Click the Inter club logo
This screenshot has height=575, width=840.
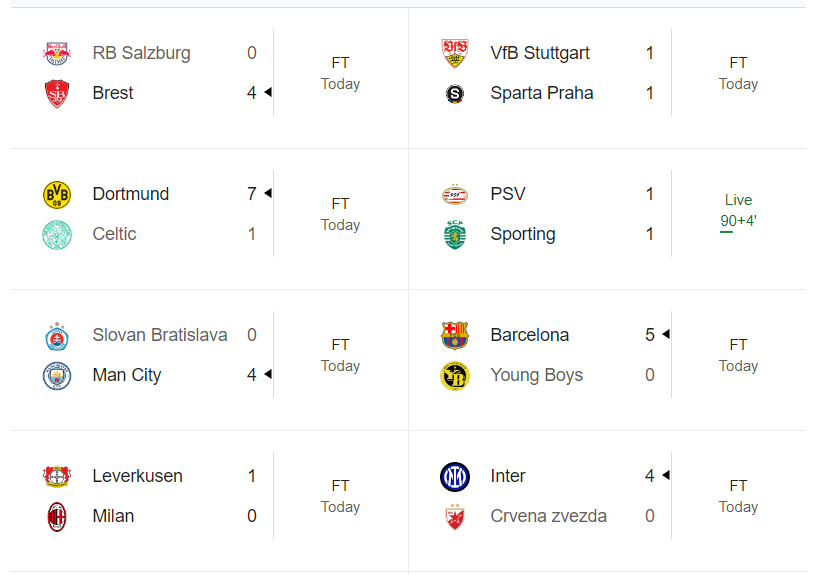pyautogui.click(x=455, y=476)
